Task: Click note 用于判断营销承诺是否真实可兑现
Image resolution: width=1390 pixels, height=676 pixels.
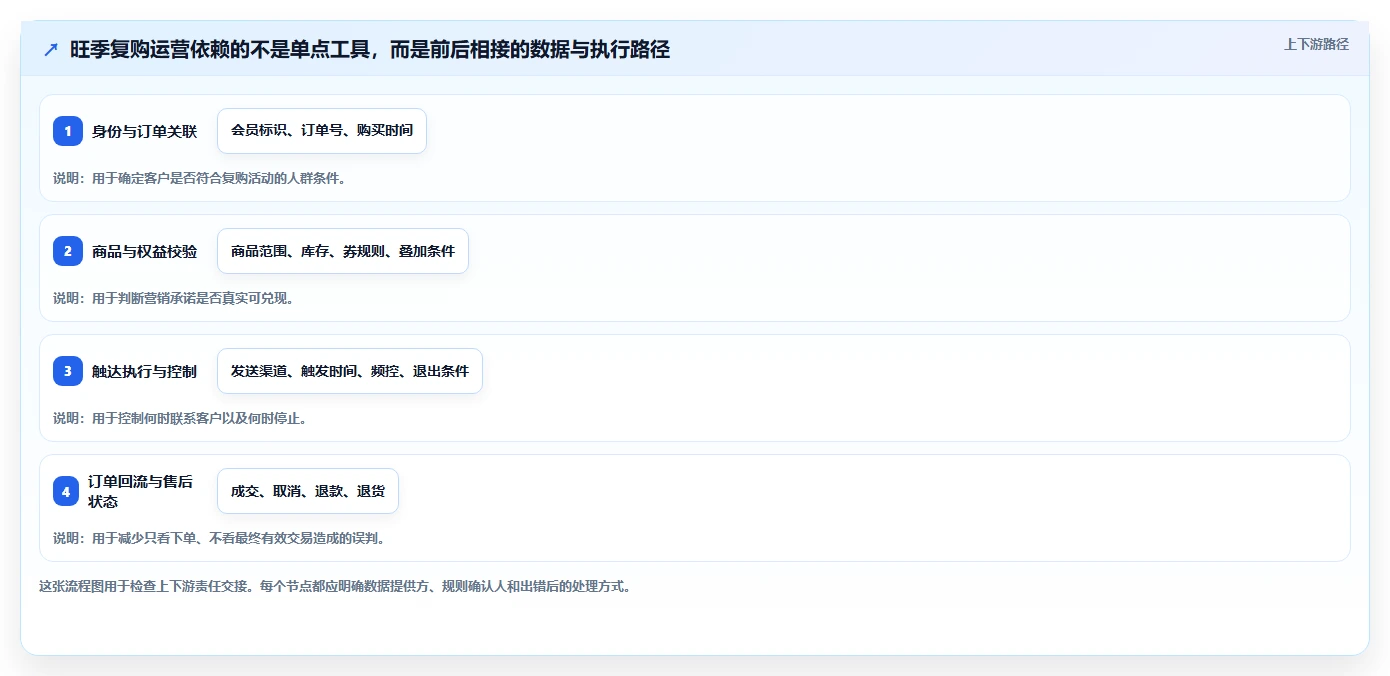Action: 173,298
